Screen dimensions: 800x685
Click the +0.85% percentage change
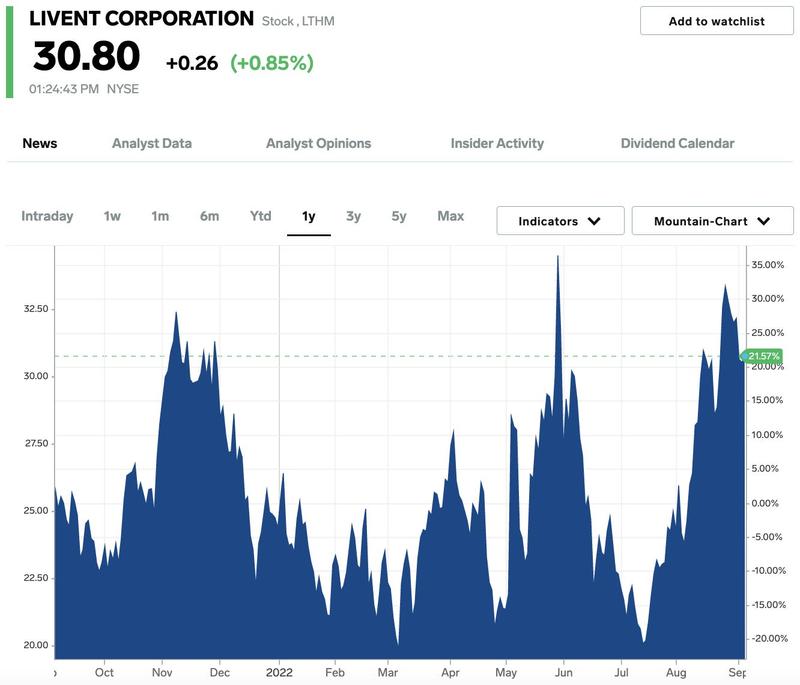point(272,63)
